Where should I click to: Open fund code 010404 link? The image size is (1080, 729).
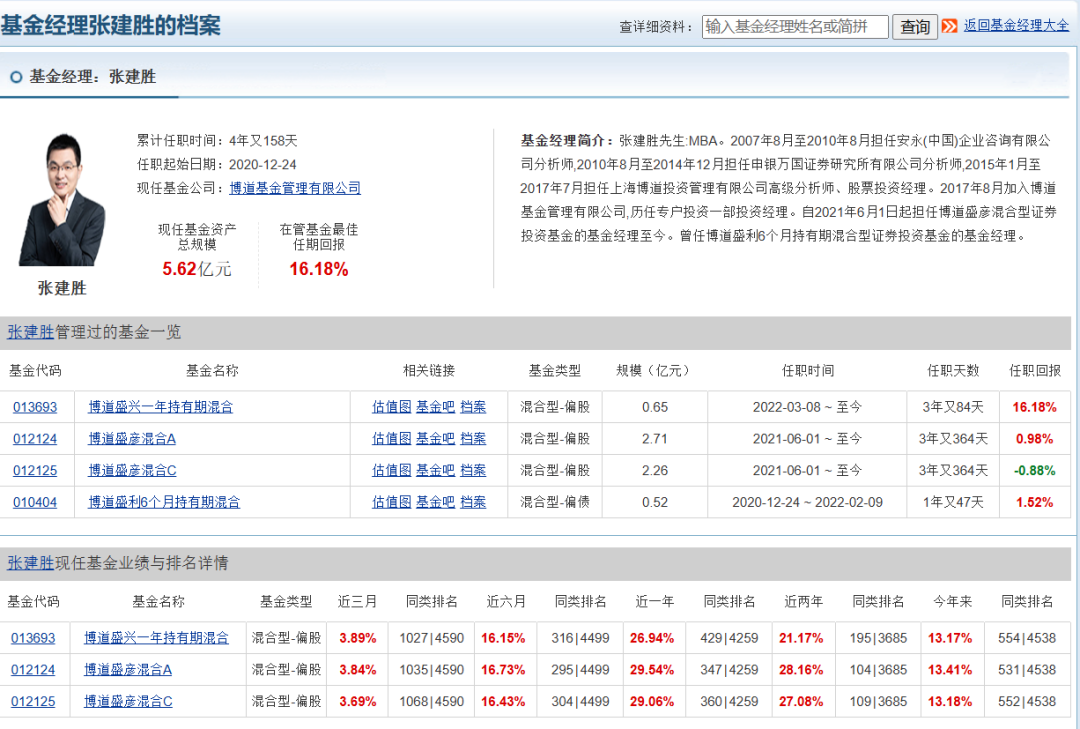click(35, 502)
